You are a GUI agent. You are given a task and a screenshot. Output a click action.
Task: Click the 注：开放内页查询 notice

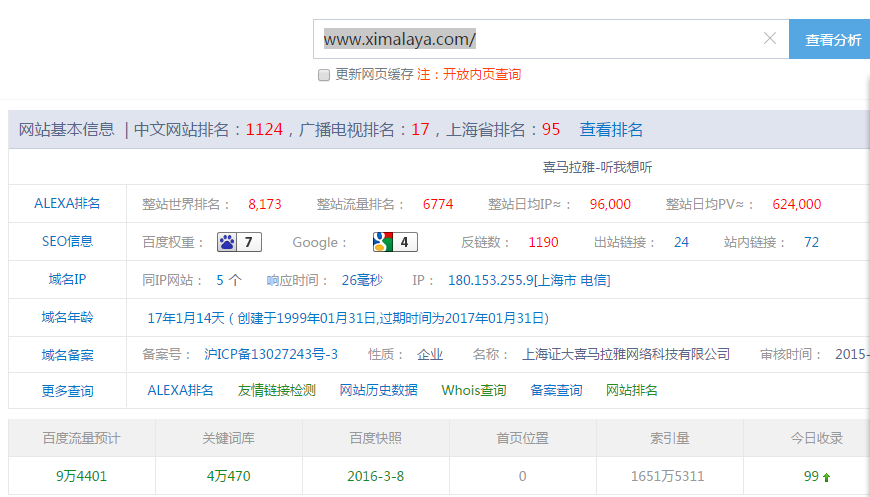tap(469, 74)
